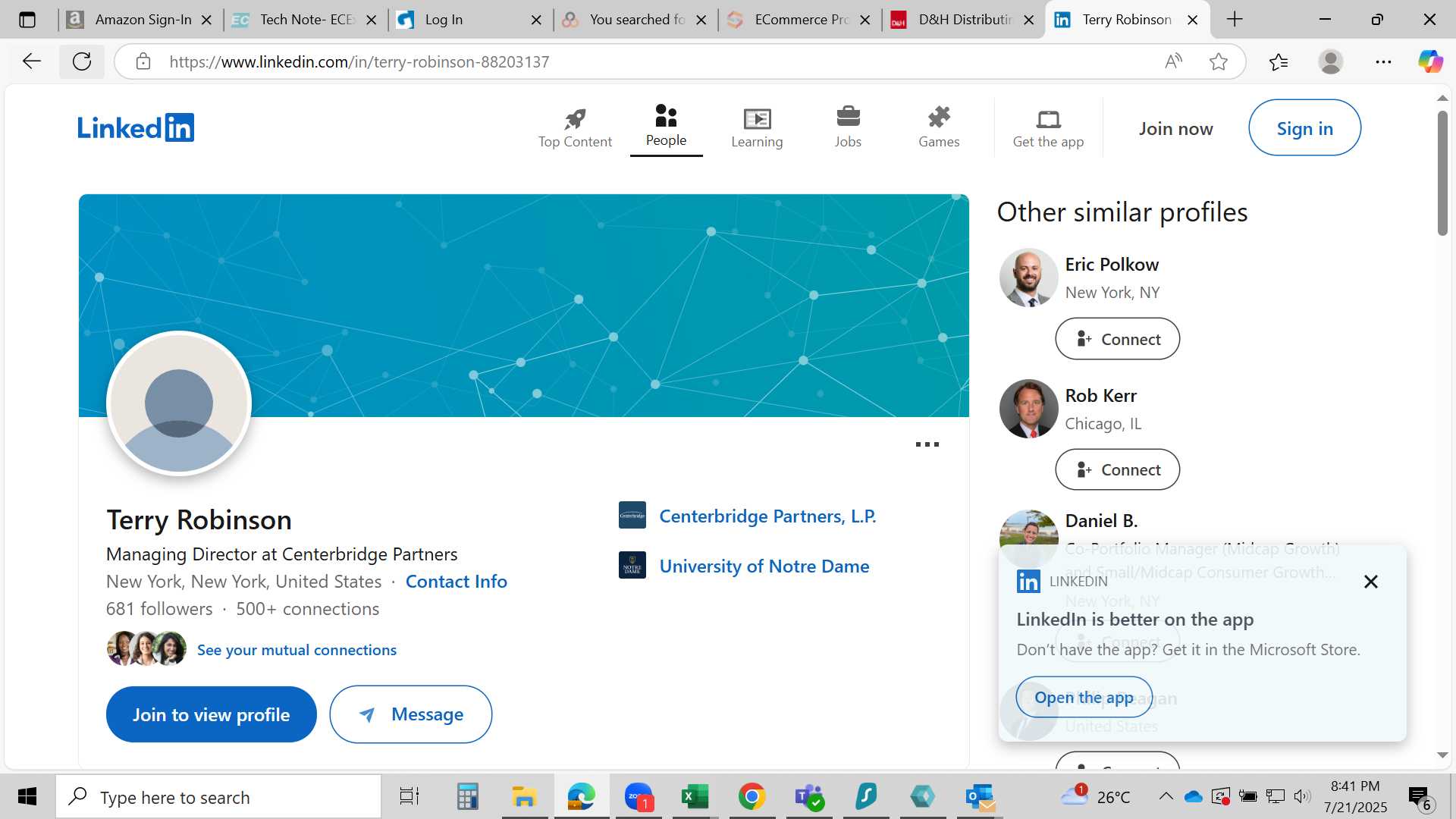Open University of Notre Dame link
The image size is (1456, 819).
764,566
